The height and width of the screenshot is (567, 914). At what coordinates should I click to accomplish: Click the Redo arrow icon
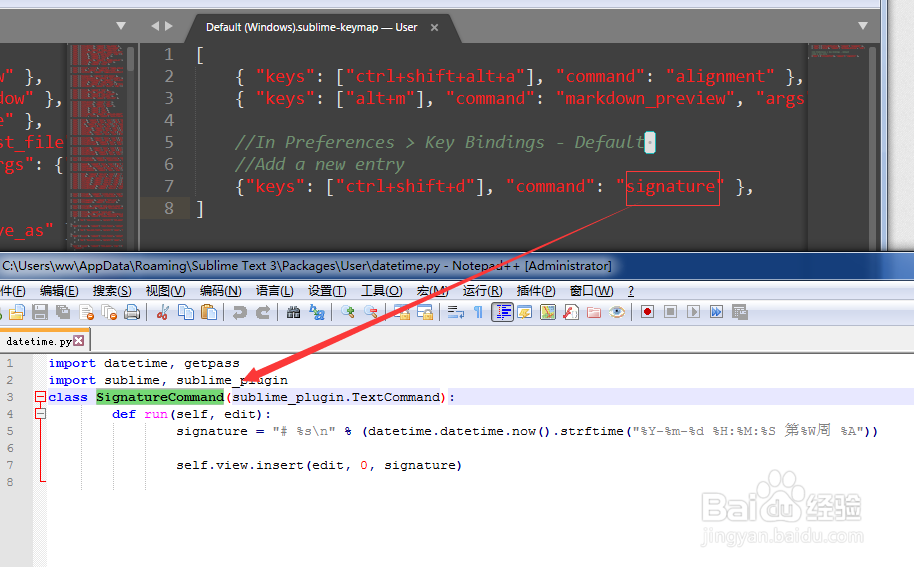coord(263,312)
